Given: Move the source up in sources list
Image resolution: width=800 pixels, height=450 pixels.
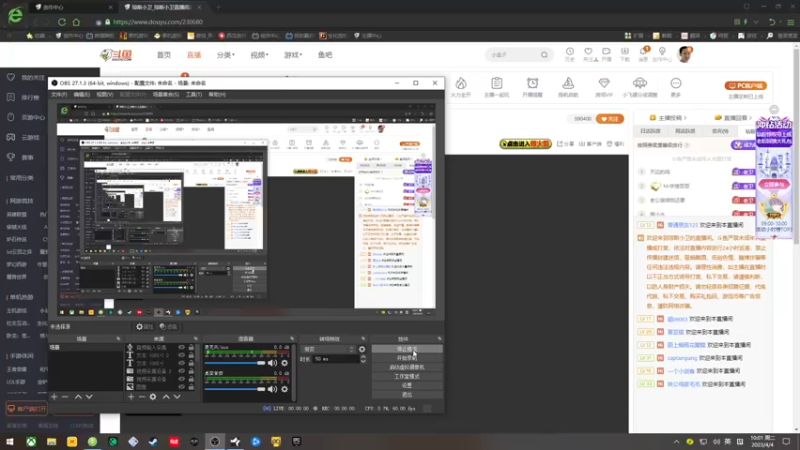Looking at the screenshot, I should coord(166,397).
